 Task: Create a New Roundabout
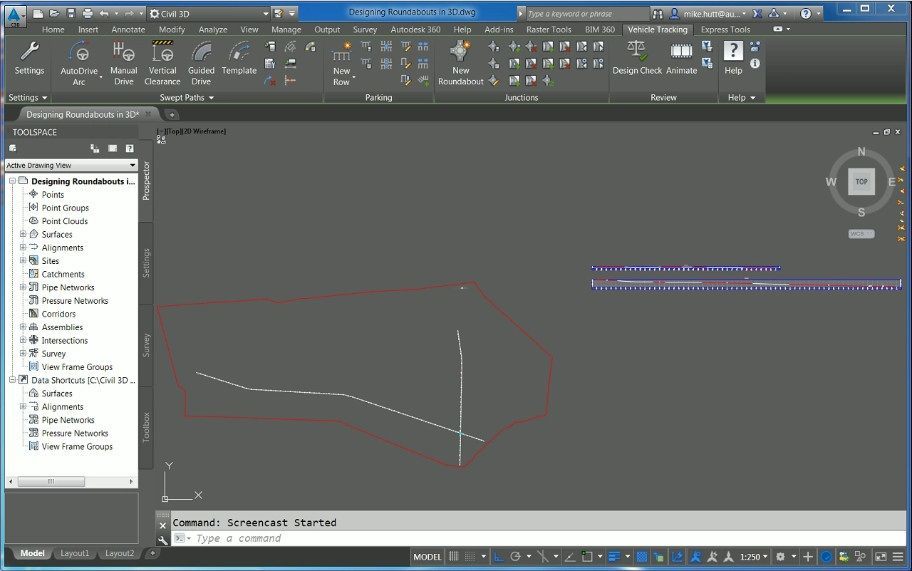tap(461, 63)
